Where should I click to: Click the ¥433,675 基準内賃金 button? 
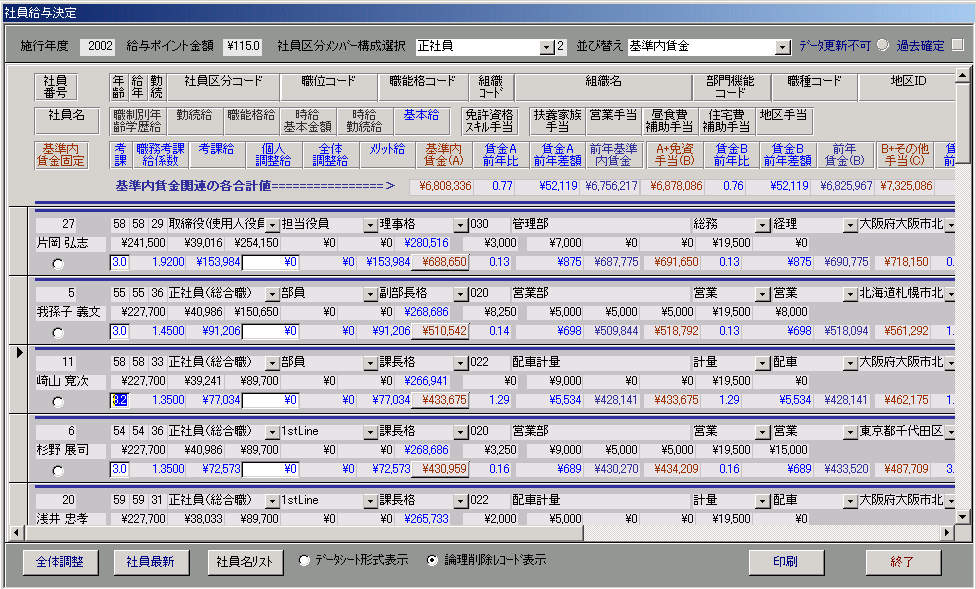click(x=440, y=400)
